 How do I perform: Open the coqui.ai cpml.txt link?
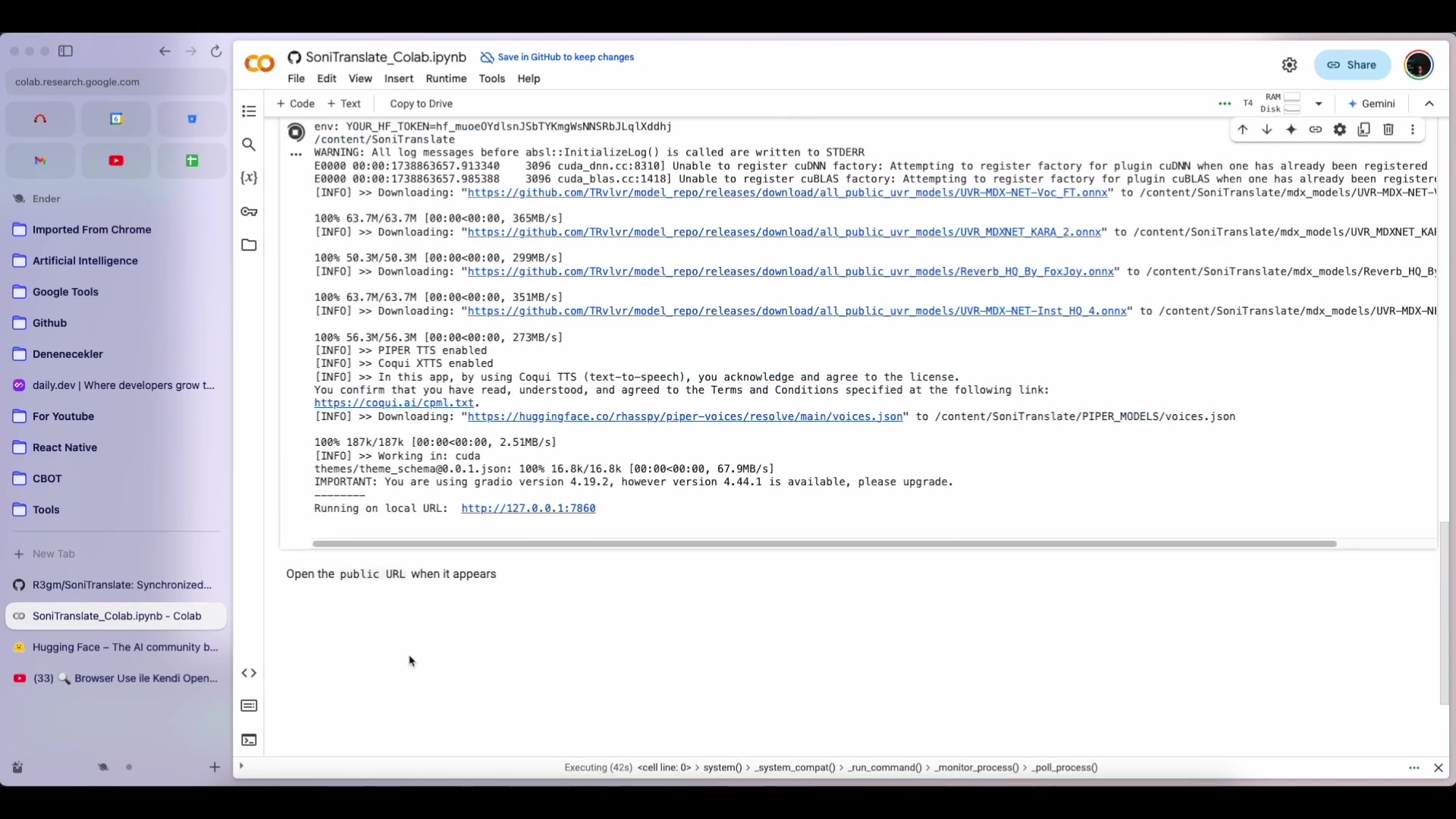[394, 403]
